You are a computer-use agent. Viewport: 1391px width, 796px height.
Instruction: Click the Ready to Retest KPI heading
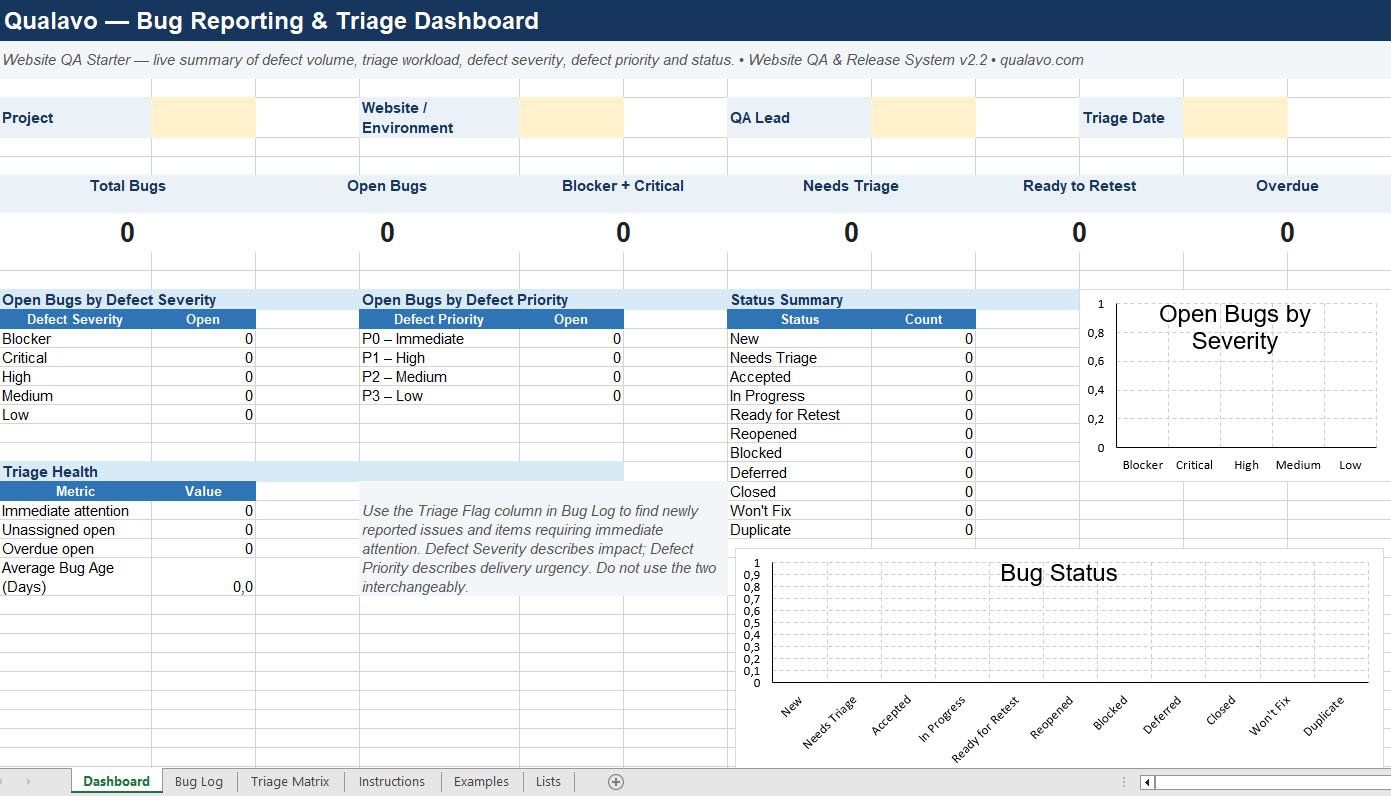1080,186
